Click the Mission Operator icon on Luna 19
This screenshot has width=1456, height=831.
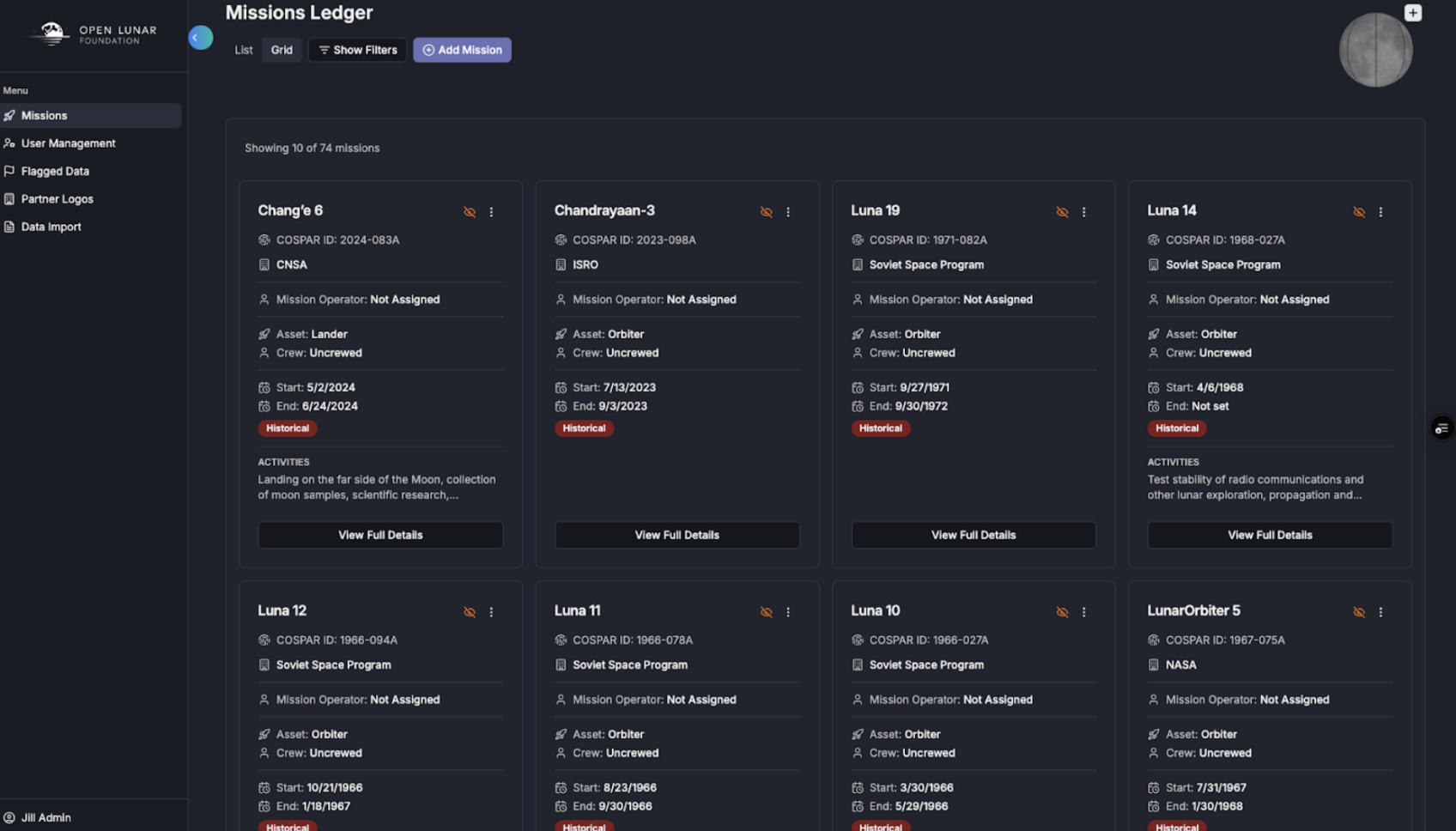[857, 300]
